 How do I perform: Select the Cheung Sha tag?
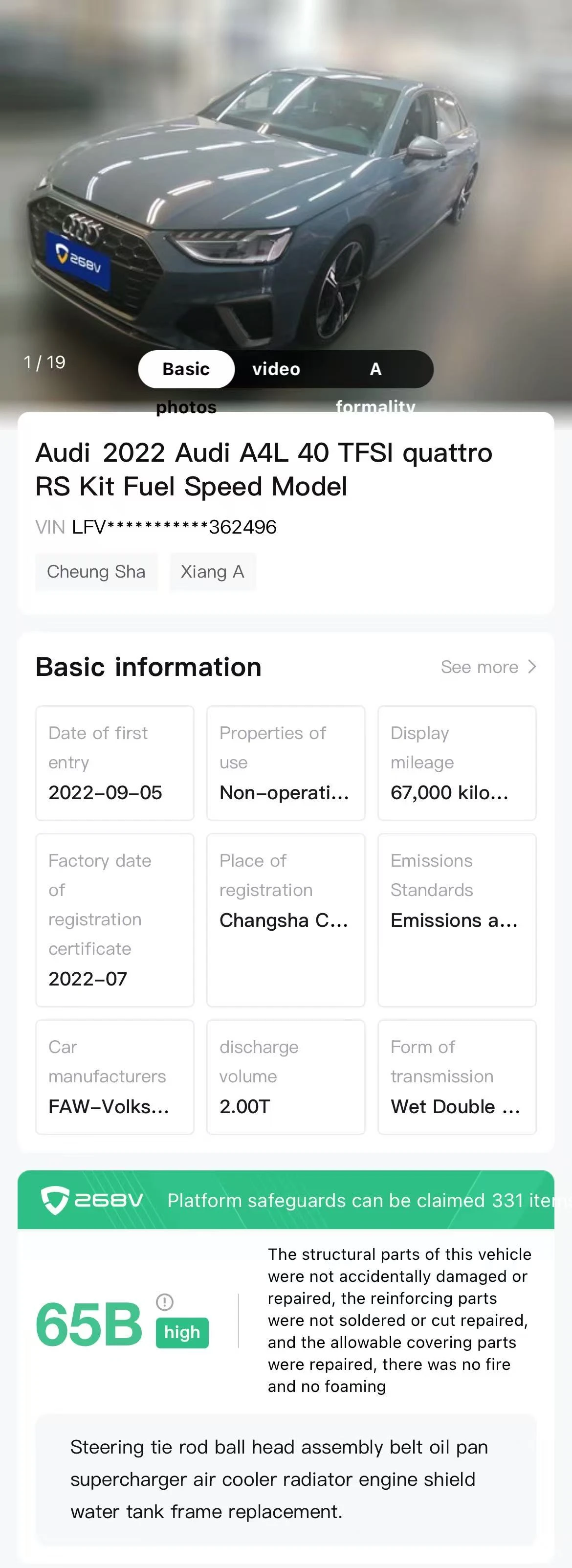(96, 572)
